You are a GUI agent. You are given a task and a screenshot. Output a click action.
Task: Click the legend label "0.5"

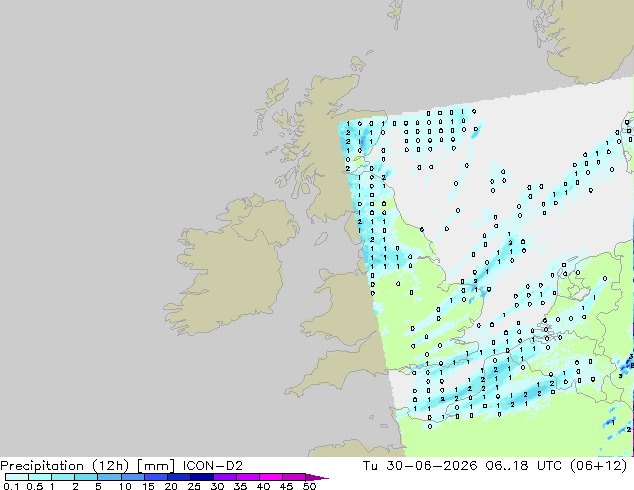[34, 486]
